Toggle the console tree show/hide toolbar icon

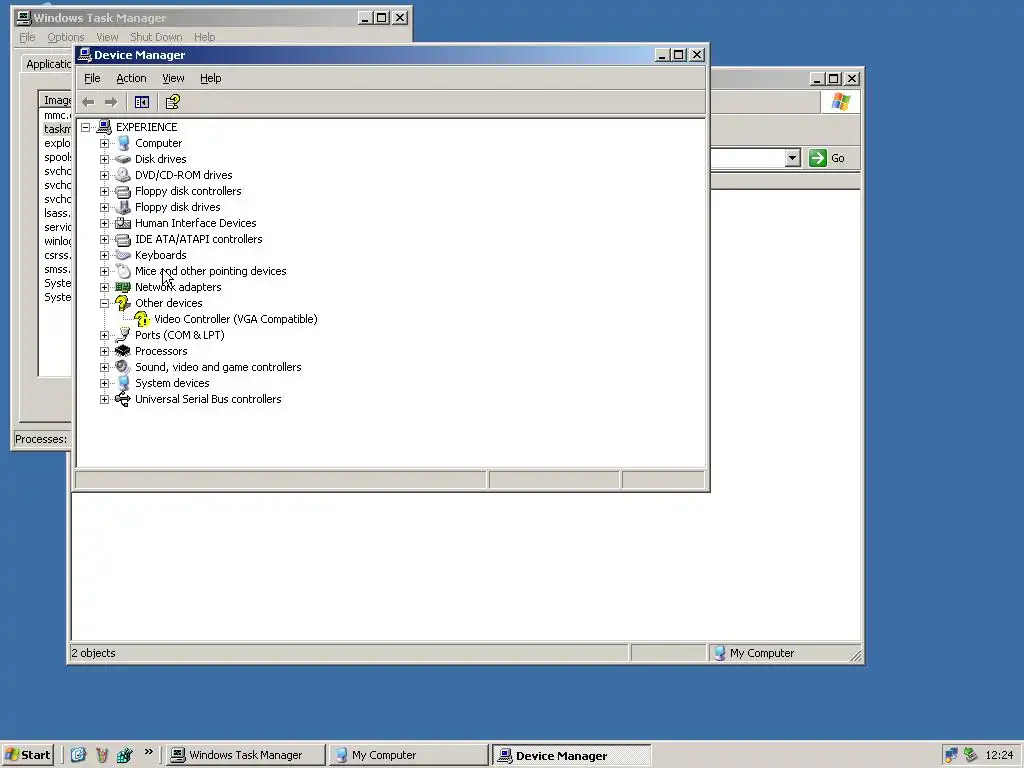point(142,102)
